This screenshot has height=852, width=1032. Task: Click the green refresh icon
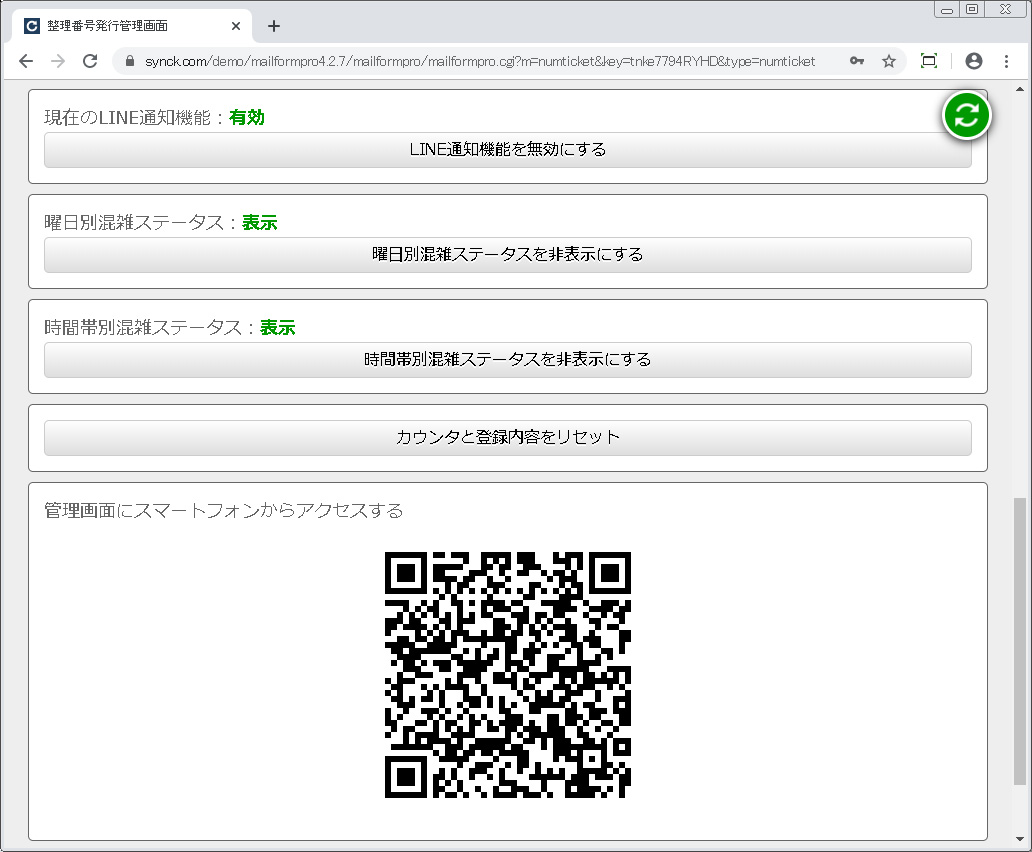click(x=966, y=115)
